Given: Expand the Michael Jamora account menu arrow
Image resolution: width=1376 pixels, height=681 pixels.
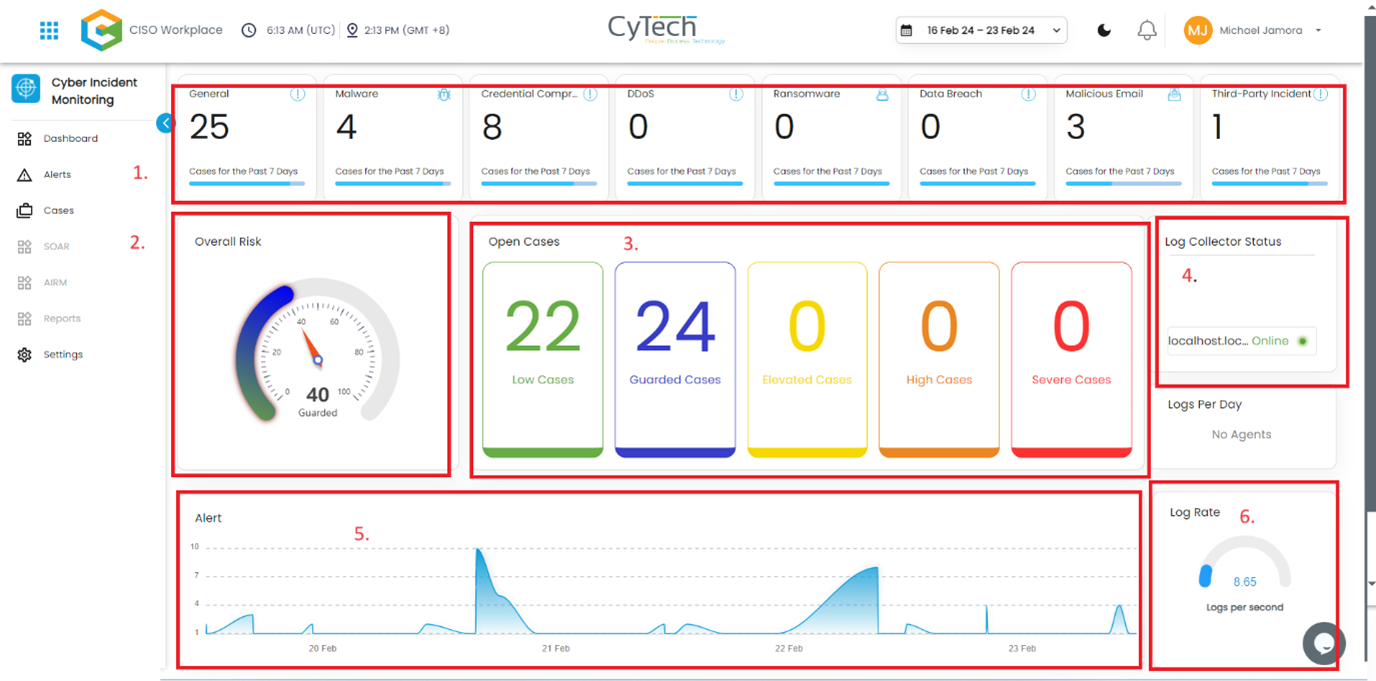Looking at the screenshot, I should click(x=1318, y=31).
